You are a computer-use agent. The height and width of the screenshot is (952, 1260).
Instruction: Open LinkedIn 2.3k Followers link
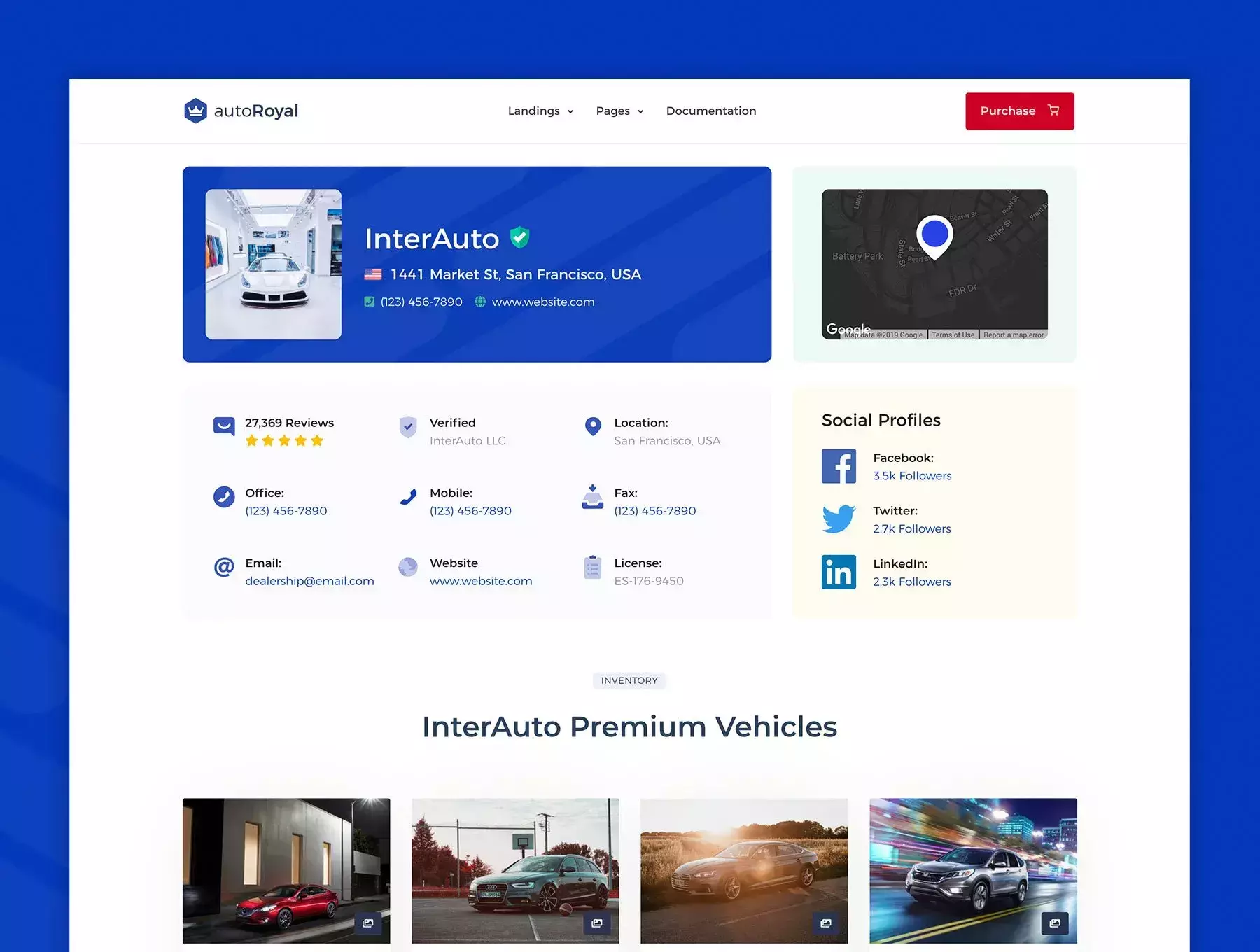point(912,582)
